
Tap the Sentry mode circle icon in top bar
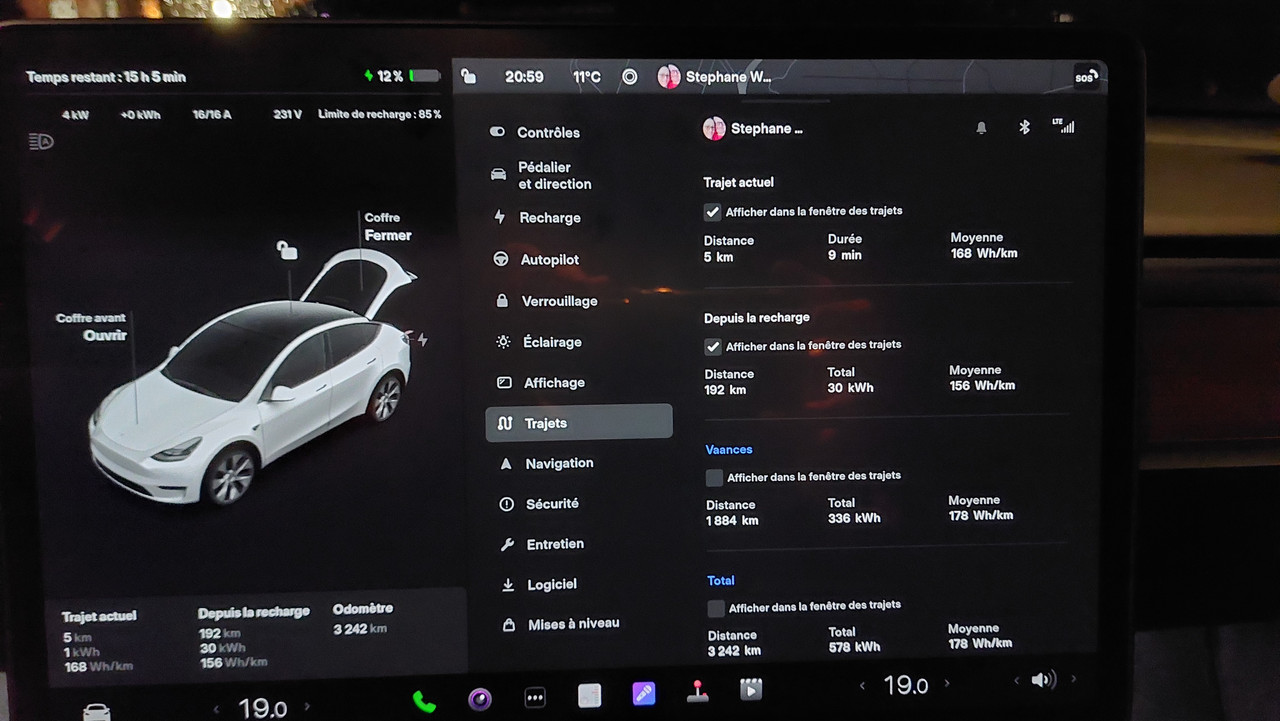(629, 77)
